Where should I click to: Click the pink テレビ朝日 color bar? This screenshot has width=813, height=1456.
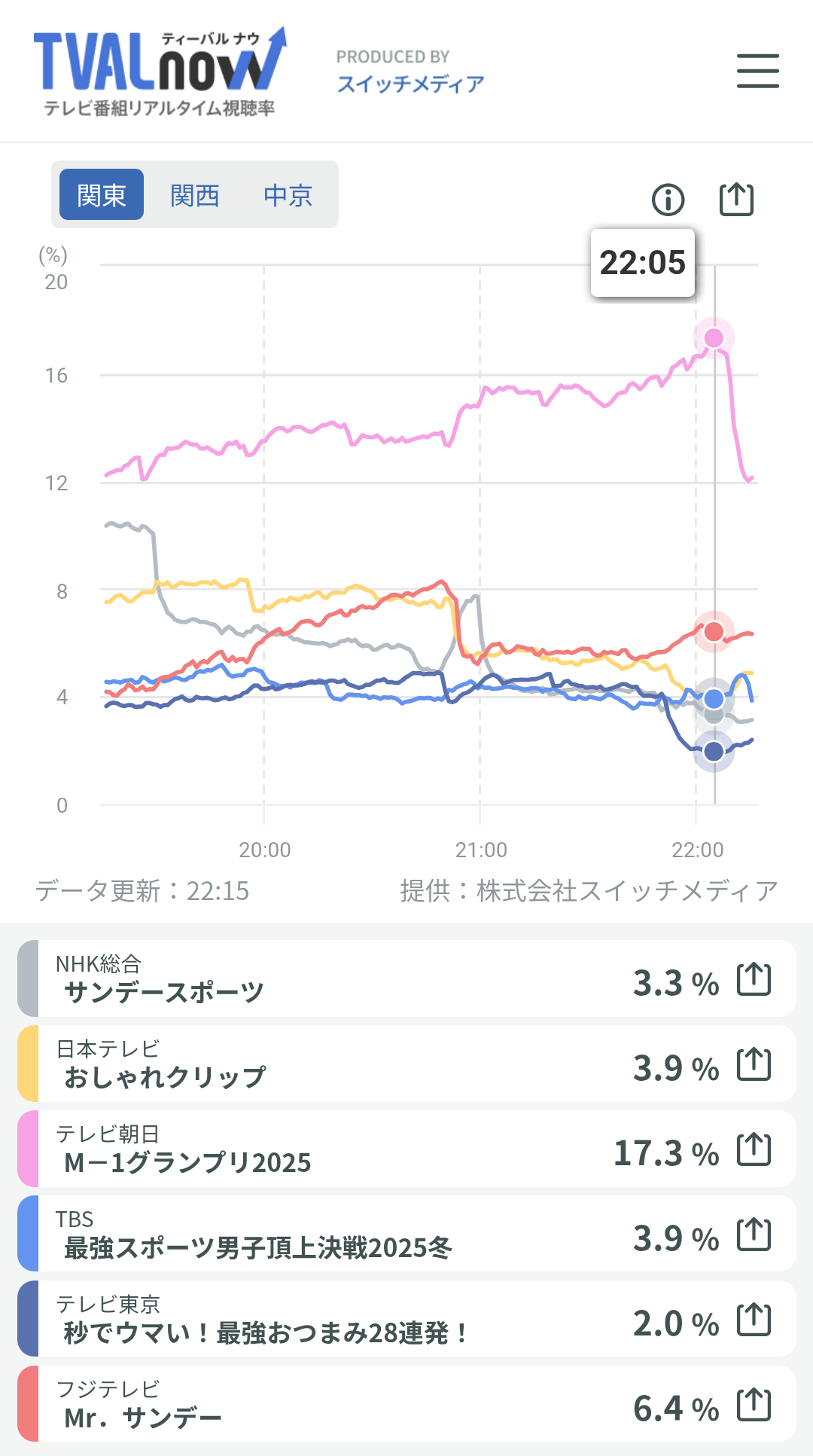pyautogui.click(x=28, y=1149)
